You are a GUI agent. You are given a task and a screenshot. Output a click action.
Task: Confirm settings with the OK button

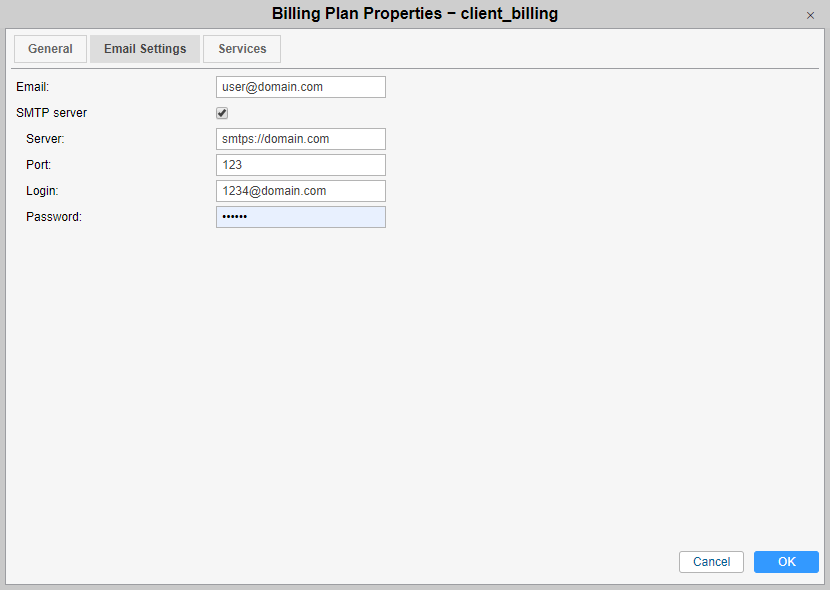pos(786,561)
